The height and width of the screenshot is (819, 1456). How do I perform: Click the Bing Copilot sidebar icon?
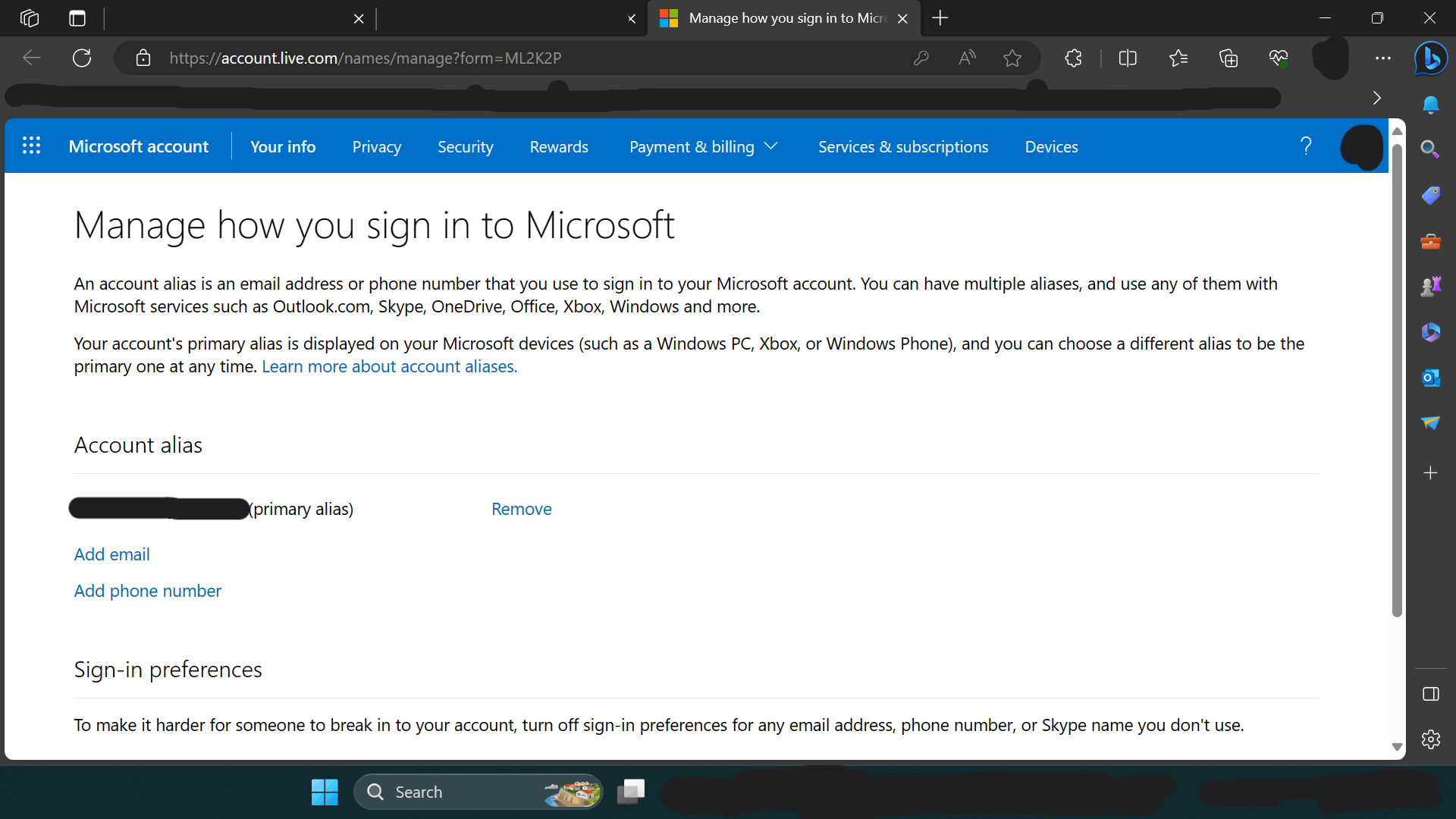pos(1431,58)
